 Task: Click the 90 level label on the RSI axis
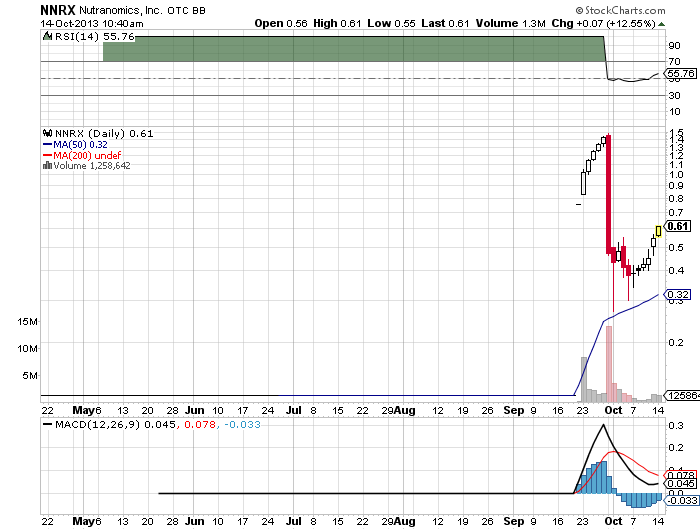[x=675, y=46]
